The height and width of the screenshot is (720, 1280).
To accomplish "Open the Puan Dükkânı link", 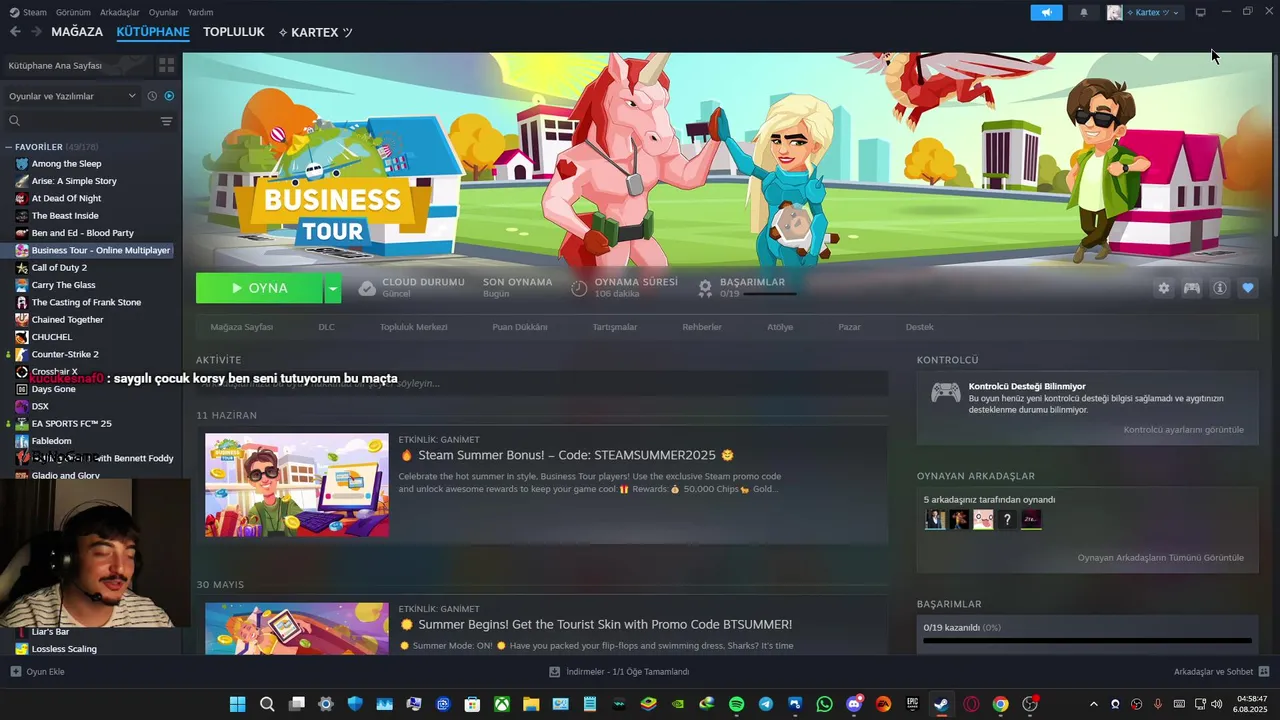I will (520, 327).
